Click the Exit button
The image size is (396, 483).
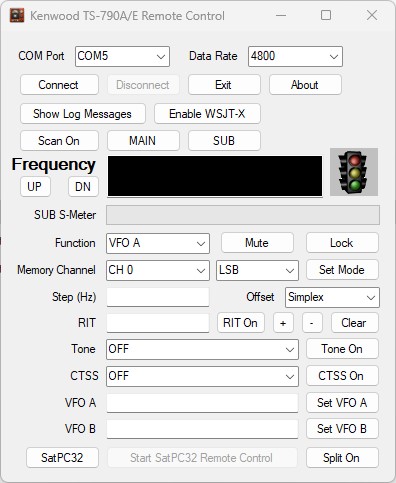[224, 85]
